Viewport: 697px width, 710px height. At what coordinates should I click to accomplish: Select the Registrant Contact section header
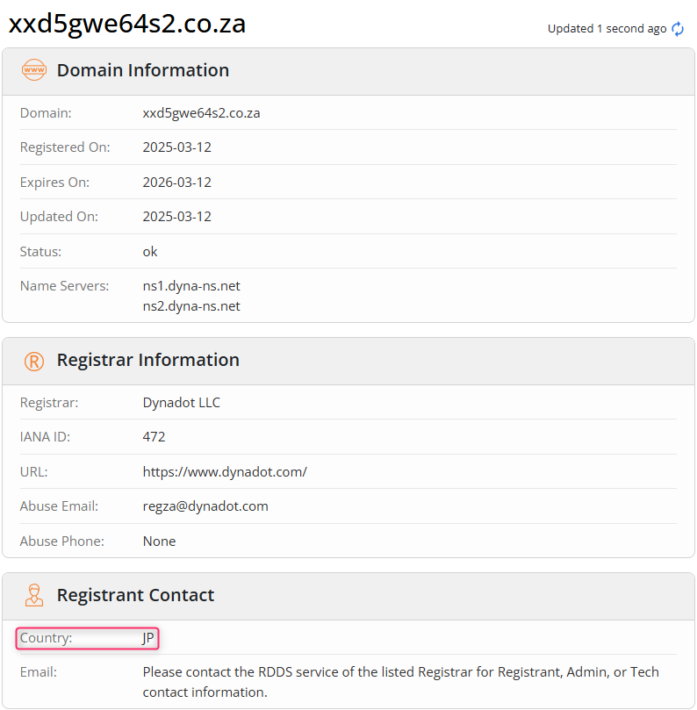(135, 596)
